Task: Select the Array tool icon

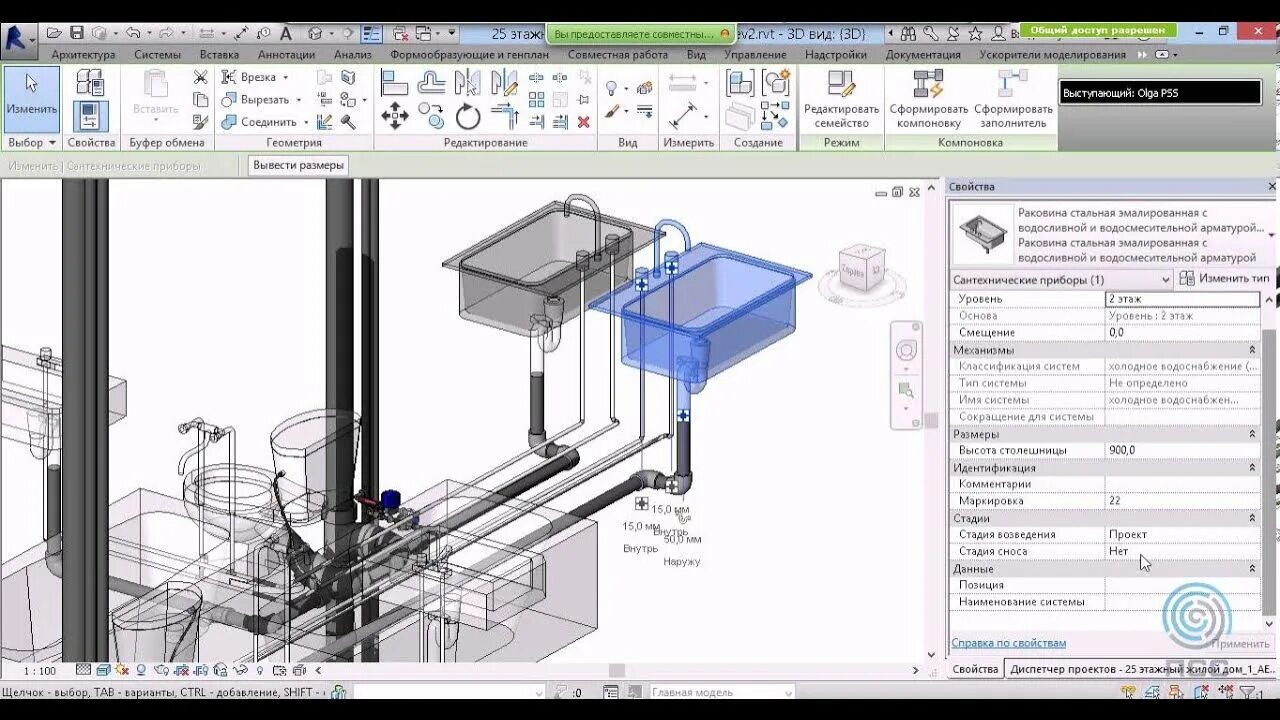Action: point(537,99)
